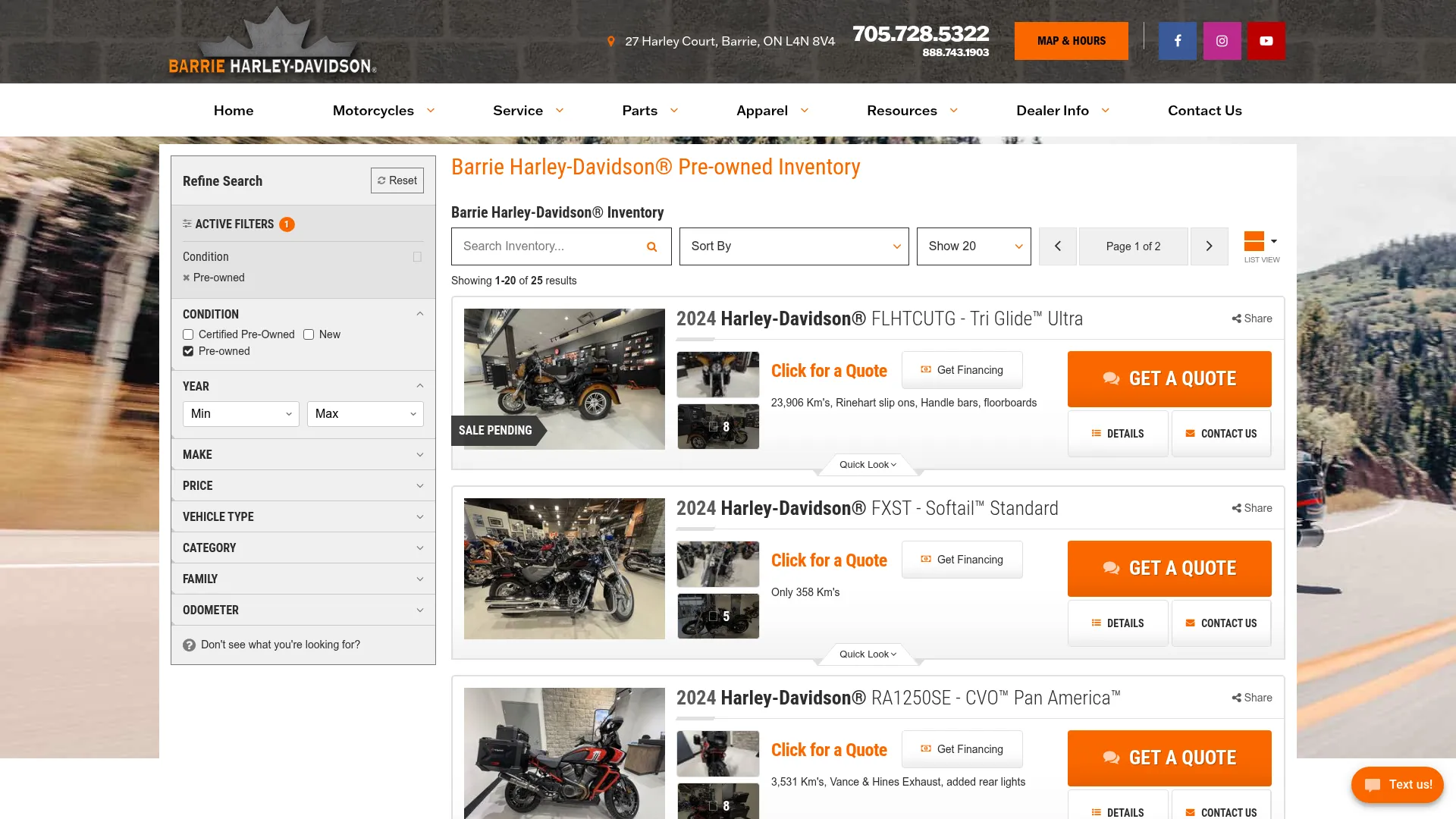Click the Don't see what you're looking for link

click(281, 645)
